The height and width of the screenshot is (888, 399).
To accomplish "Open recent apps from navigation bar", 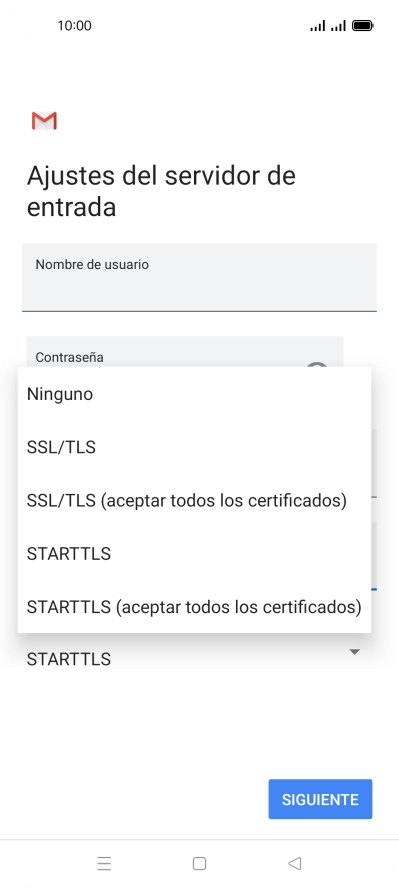I will coord(104,863).
